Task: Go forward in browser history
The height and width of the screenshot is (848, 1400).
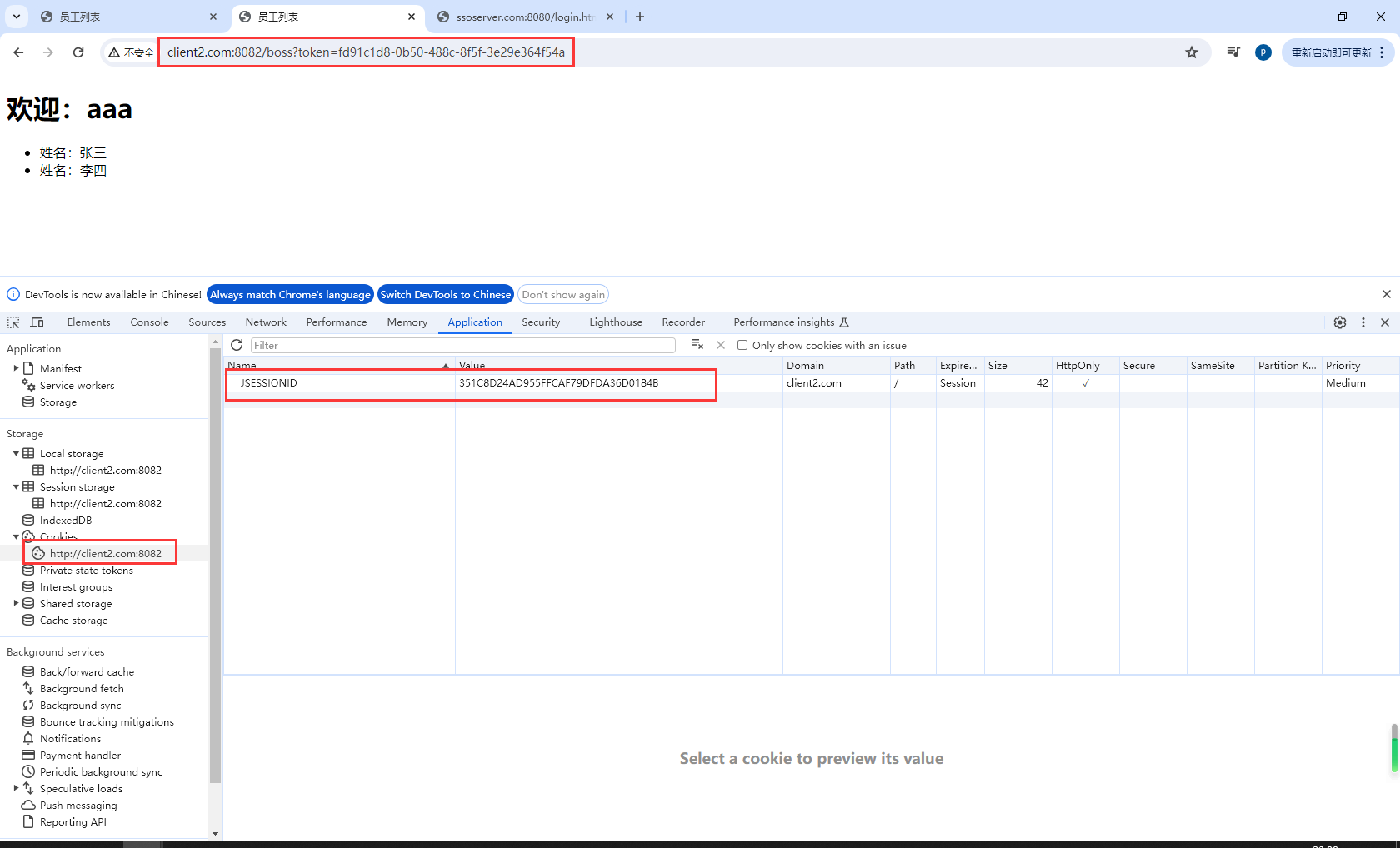Action: [x=48, y=52]
